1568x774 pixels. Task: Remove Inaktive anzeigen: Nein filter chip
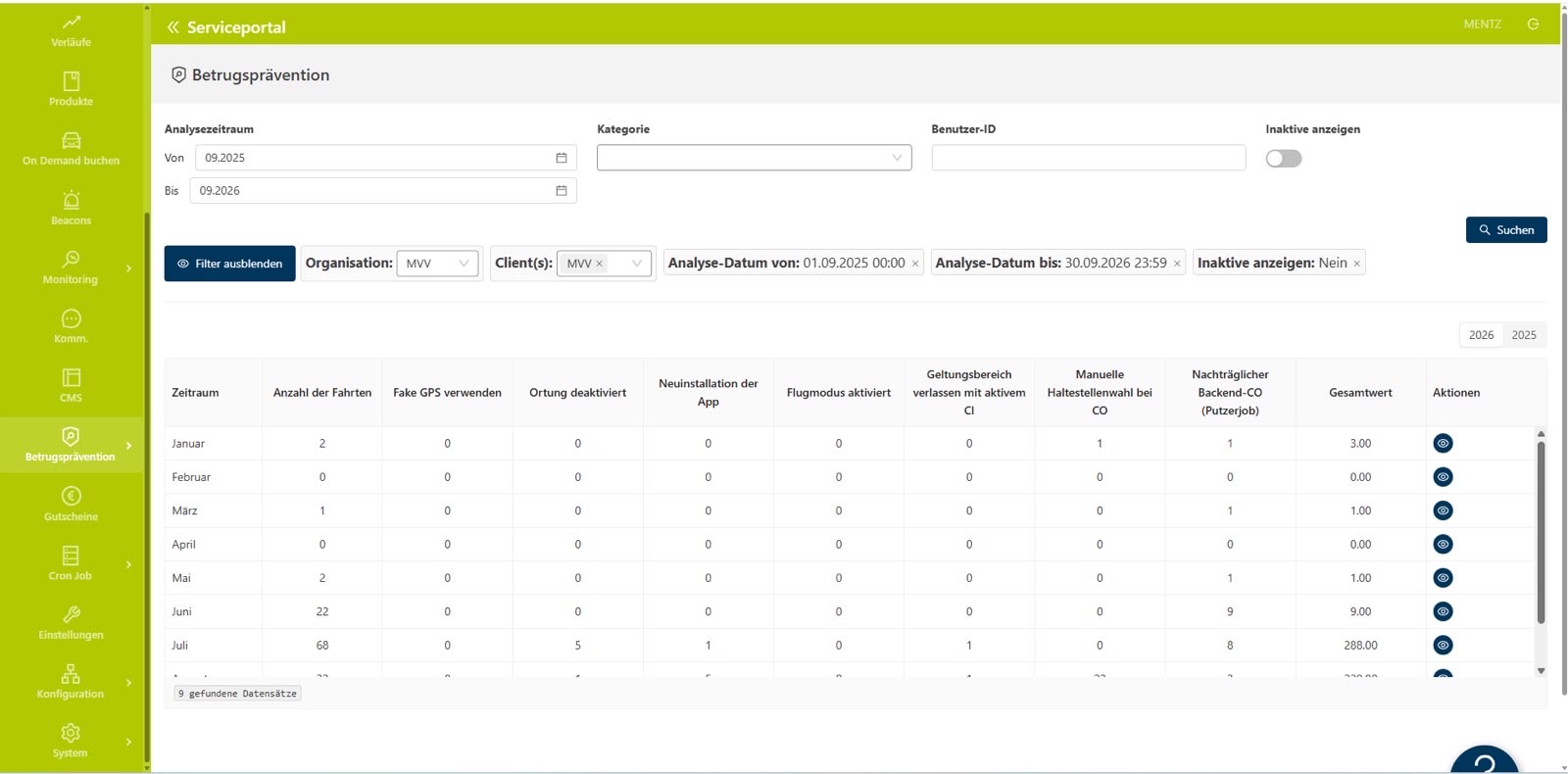click(1356, 264)
